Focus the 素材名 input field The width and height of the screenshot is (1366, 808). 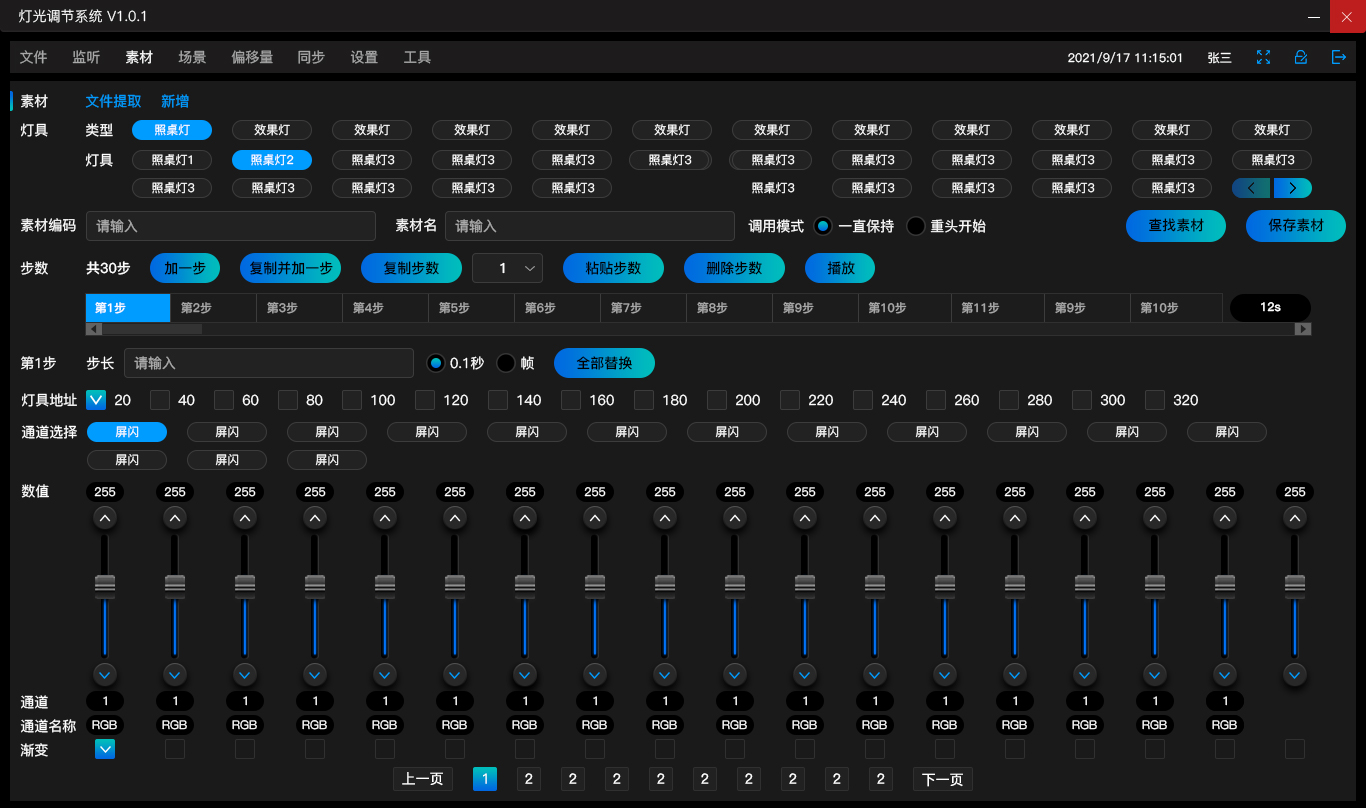pyautogui.click(x=590, y=226)
